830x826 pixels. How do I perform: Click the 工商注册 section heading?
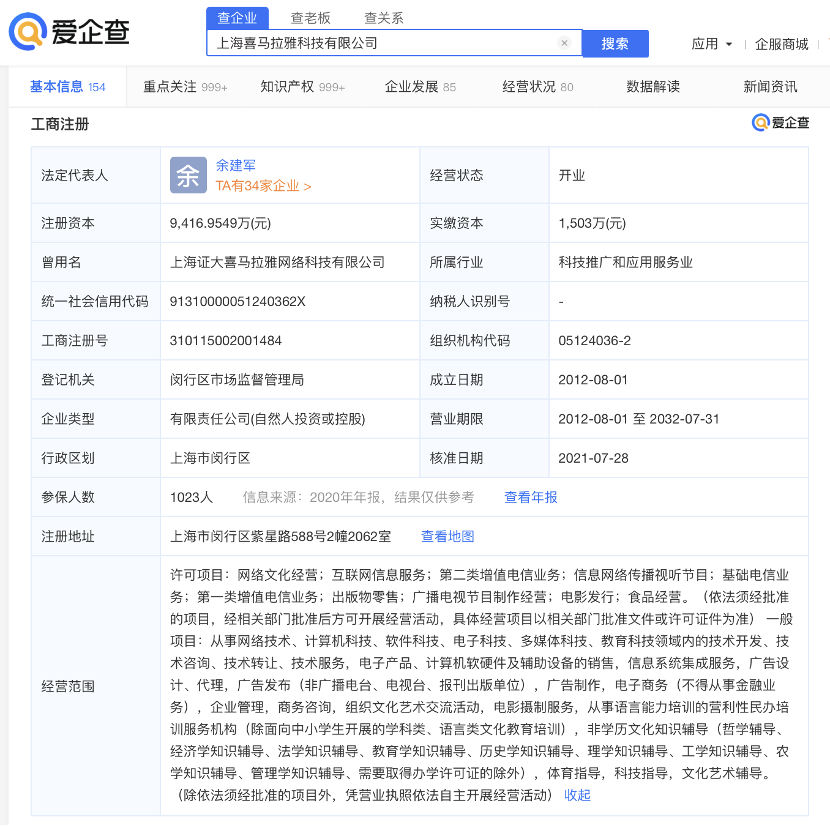coord(60,124)
